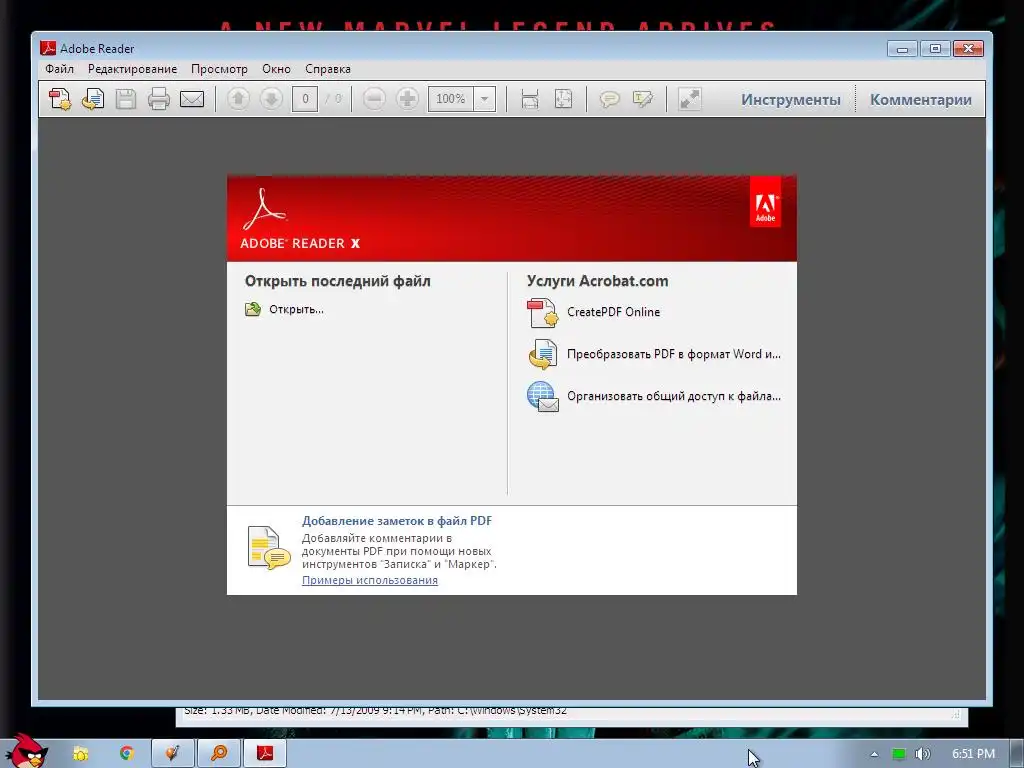Image resolution: width=1024 pixels, height=768 pixels.
Task: Open the Инструменты tools pane
Action: point(790,100)
